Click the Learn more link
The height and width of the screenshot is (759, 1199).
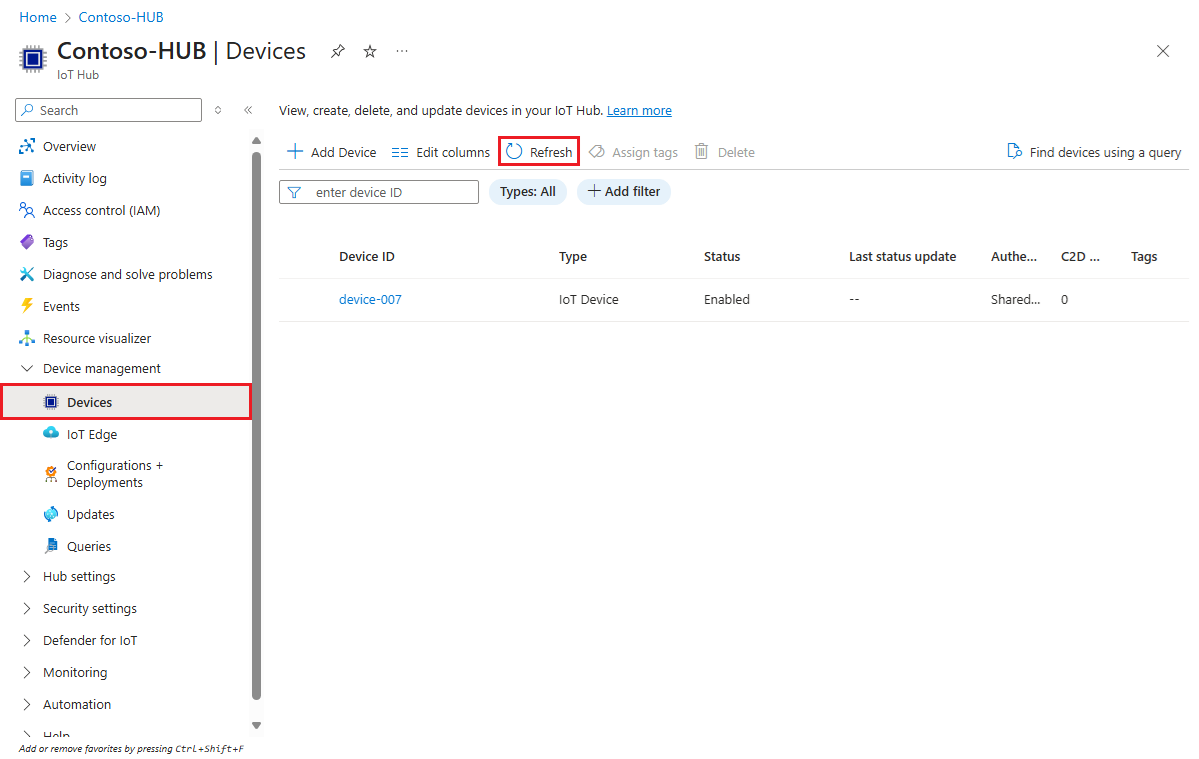639,110
